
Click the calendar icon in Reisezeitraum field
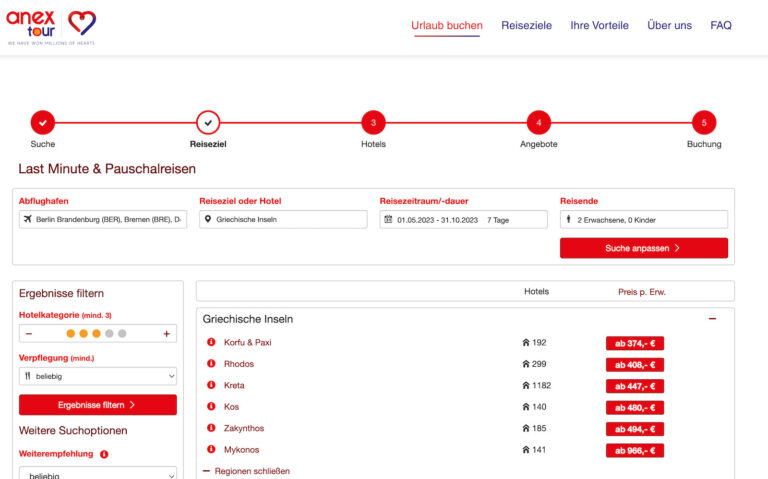(388, 219)
